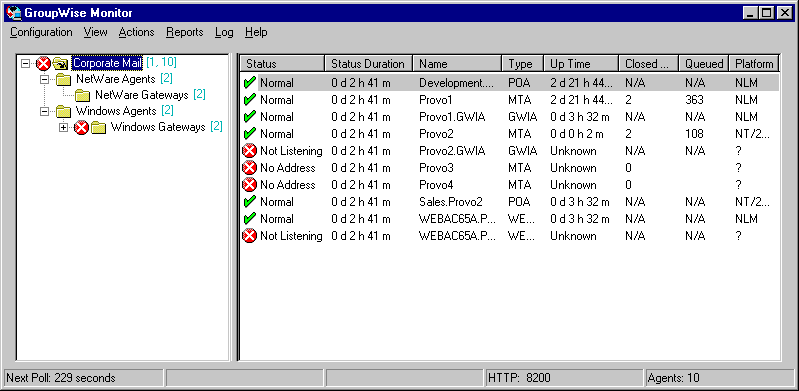Click the NetWare Agents folder icon
This screenshot has height=391, width=799.
tap(64, 80)
